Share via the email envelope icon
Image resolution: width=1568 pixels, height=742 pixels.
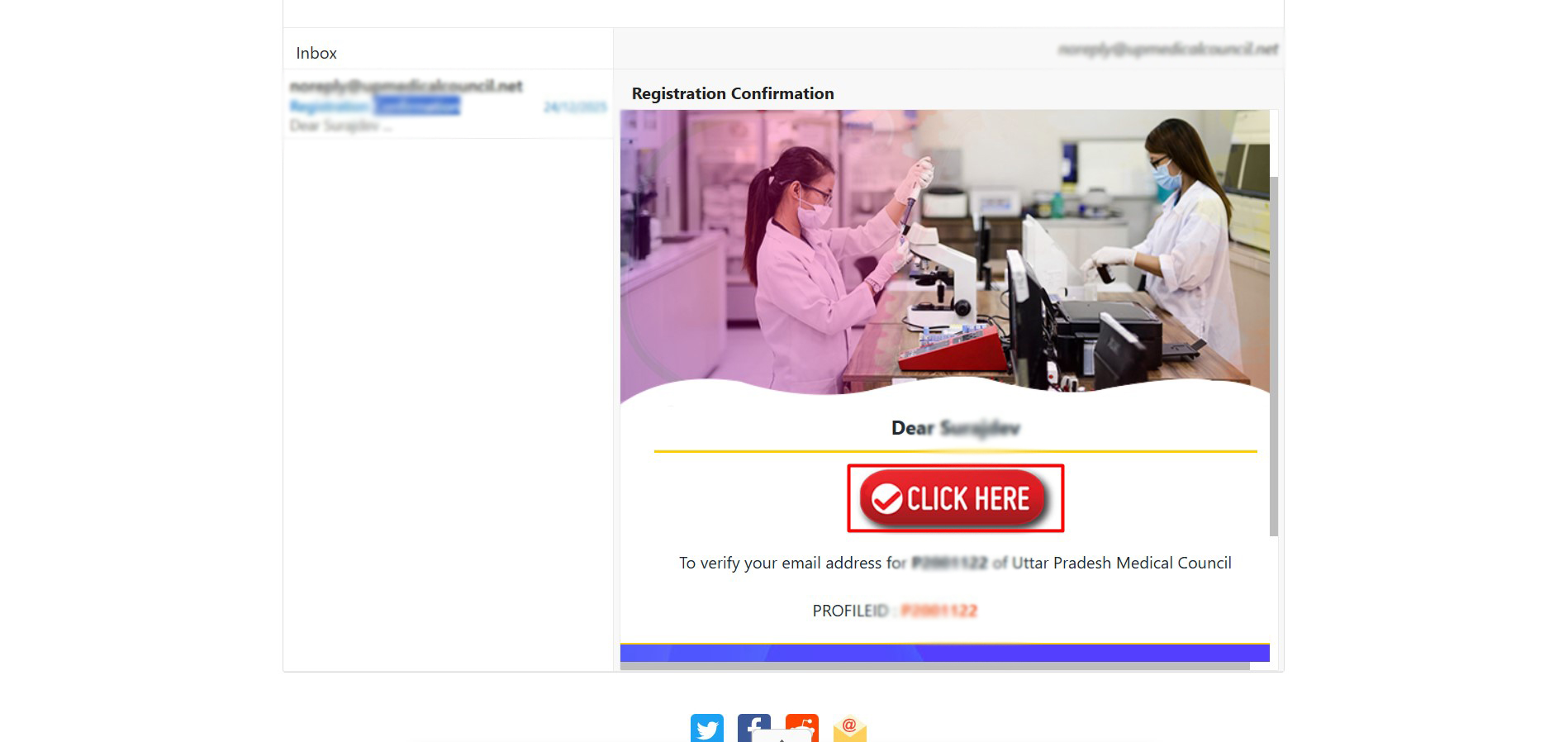pyautogui.click(x=850, y=728)
